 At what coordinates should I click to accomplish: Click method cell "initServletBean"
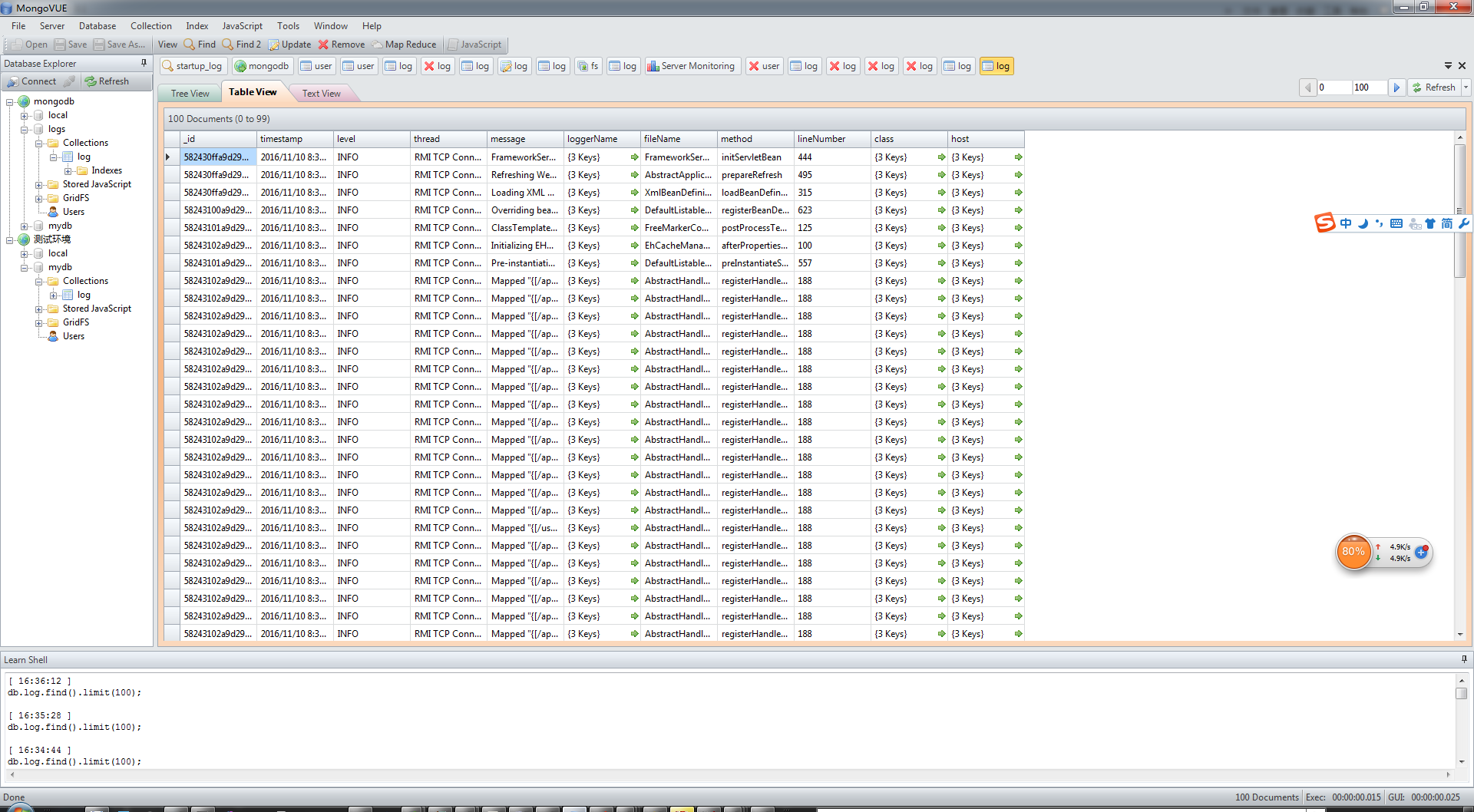pos(755,157)
